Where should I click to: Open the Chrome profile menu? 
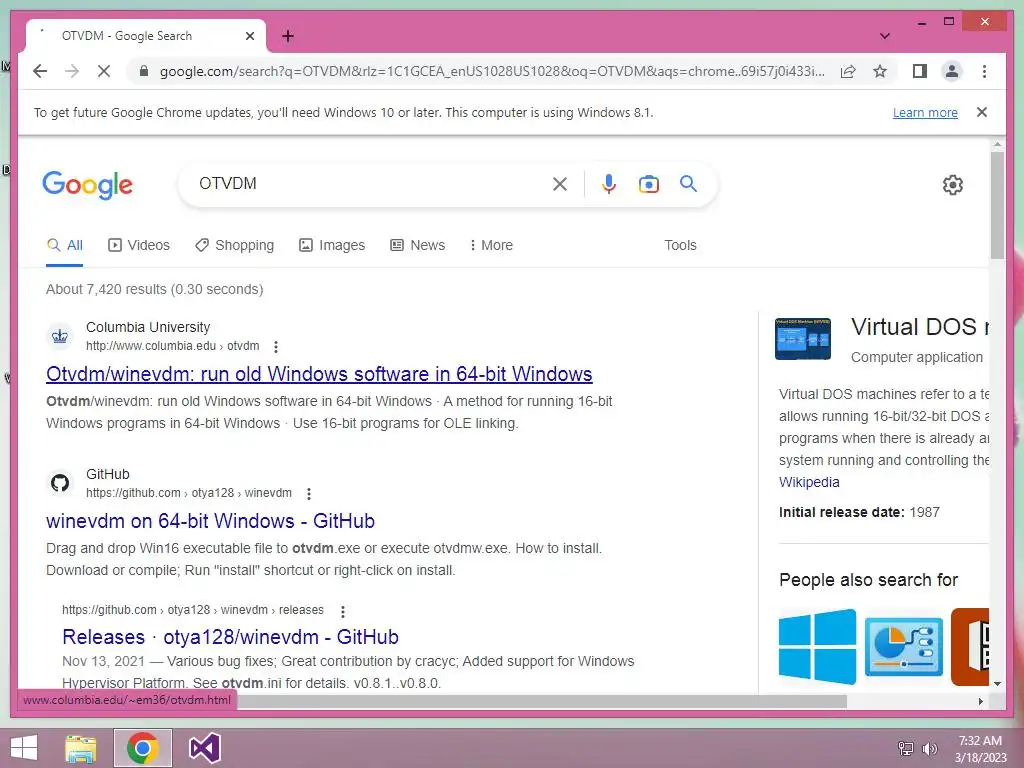[x=952, y=71]
